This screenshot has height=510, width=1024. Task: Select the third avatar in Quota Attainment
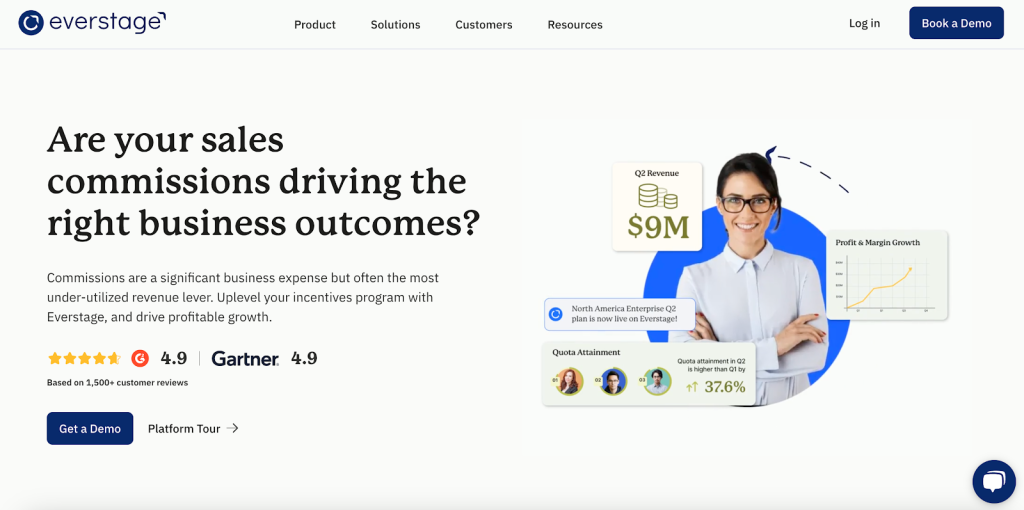click(657, 381)
